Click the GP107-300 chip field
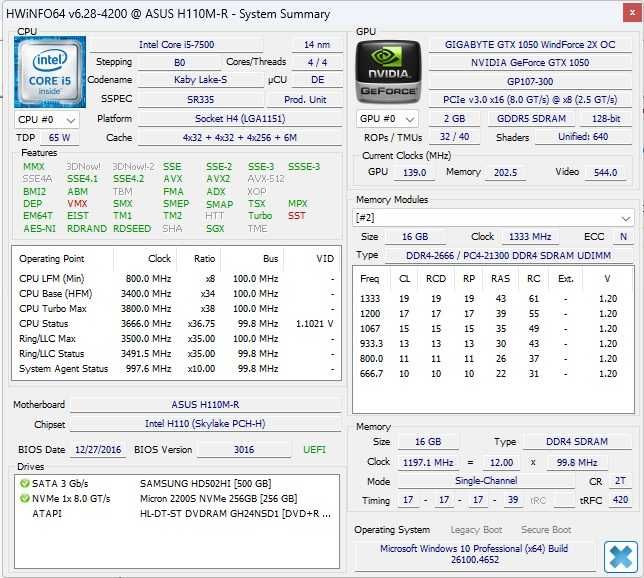This screenshot has width=644, height=578. click(x=530, y=81)
